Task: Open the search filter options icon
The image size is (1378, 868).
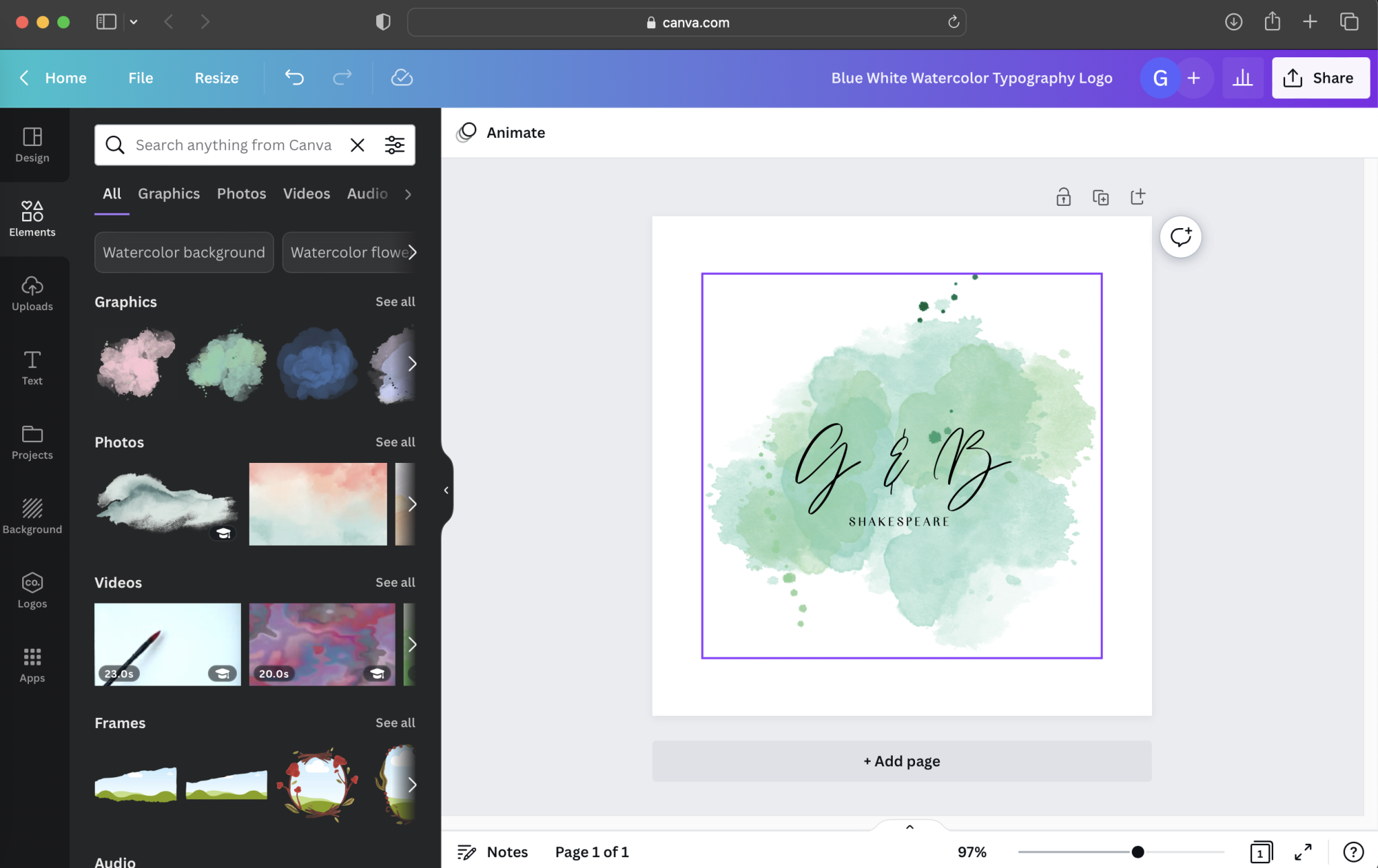Action: [x=394, y=145]
